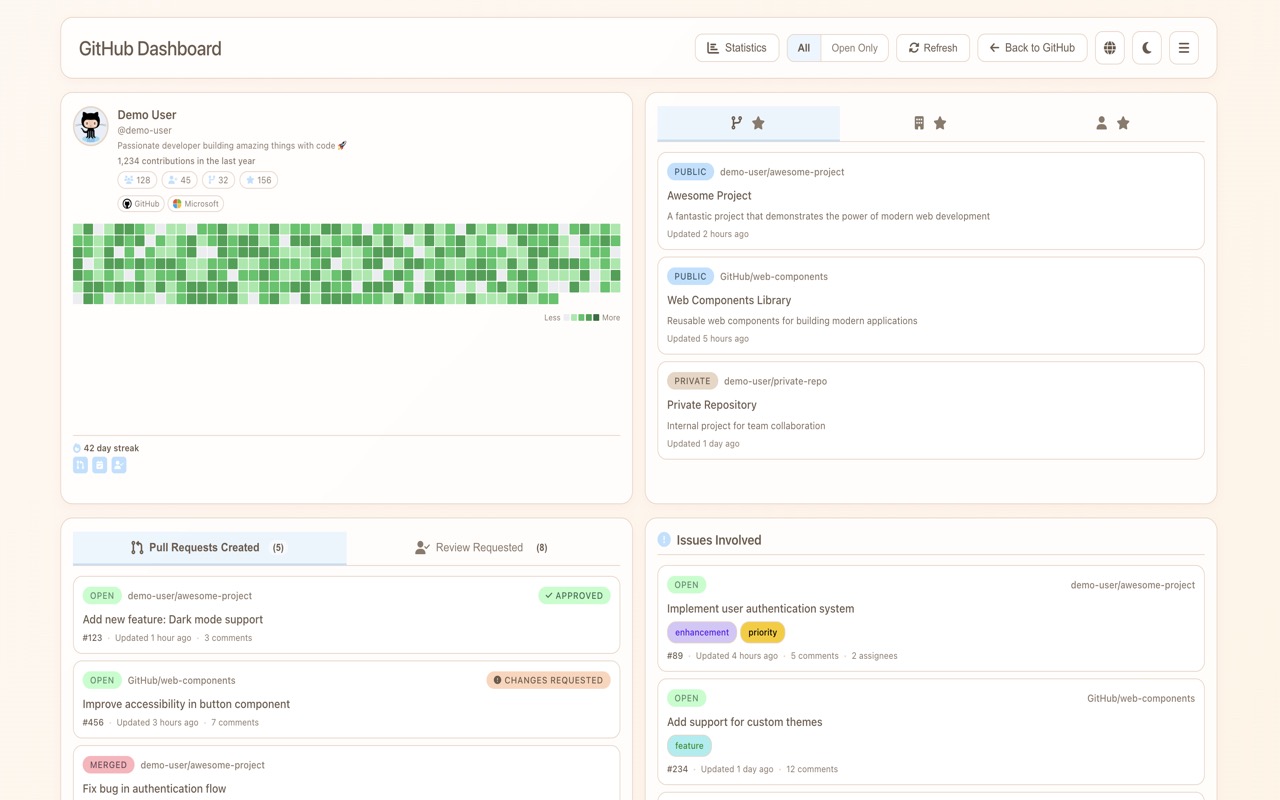Click the darkest green square in the contribution legend

[x=596, y=317]
